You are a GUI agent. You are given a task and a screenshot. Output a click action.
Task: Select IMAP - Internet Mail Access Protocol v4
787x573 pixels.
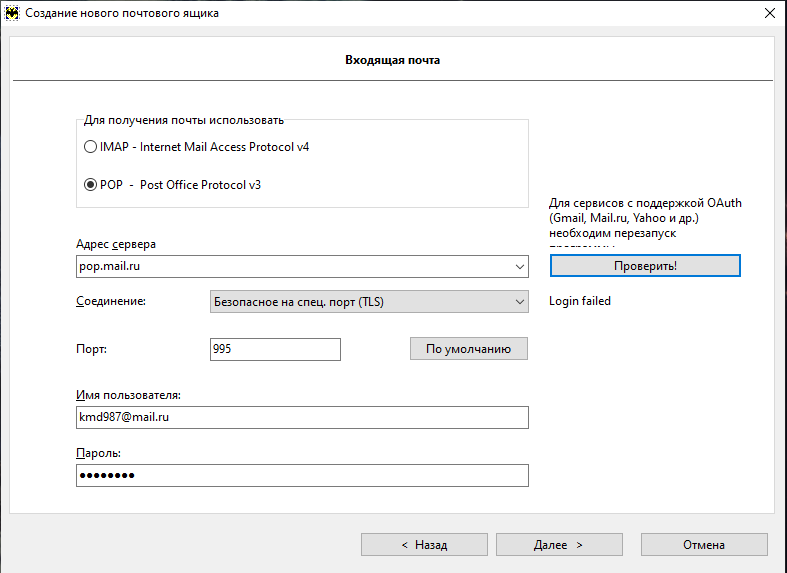tap(196, 147)
